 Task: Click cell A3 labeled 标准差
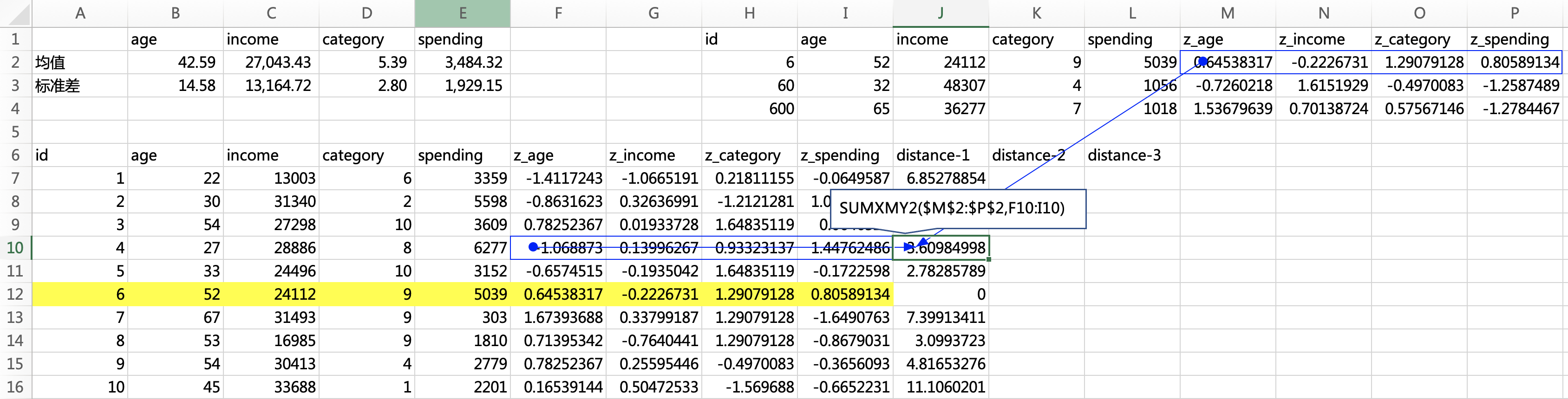click(80, 85)
